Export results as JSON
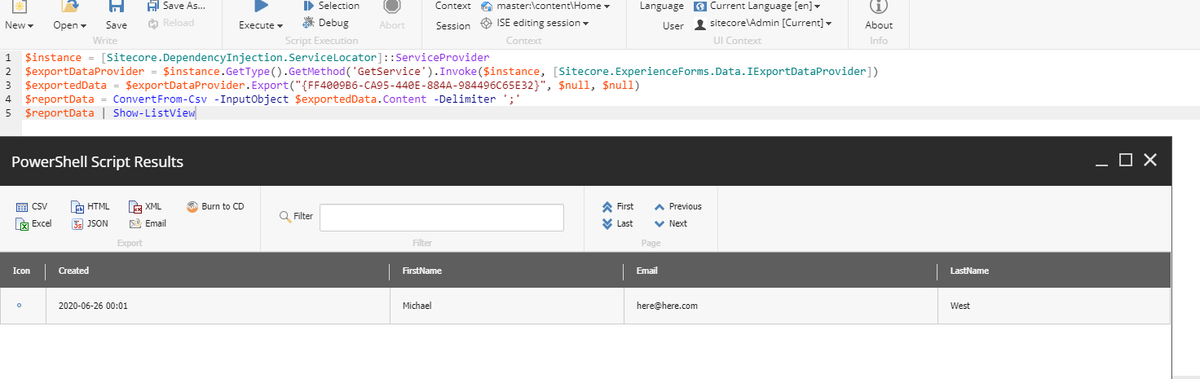 pyautogui.click(x=90, y=223)
